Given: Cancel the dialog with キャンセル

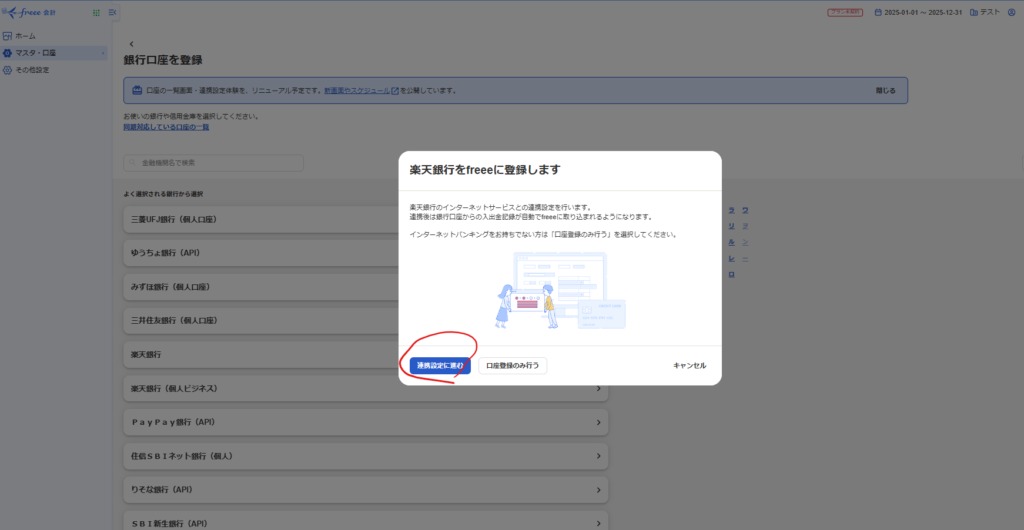Looking at the screenshot, I should (x=690, y=366).
